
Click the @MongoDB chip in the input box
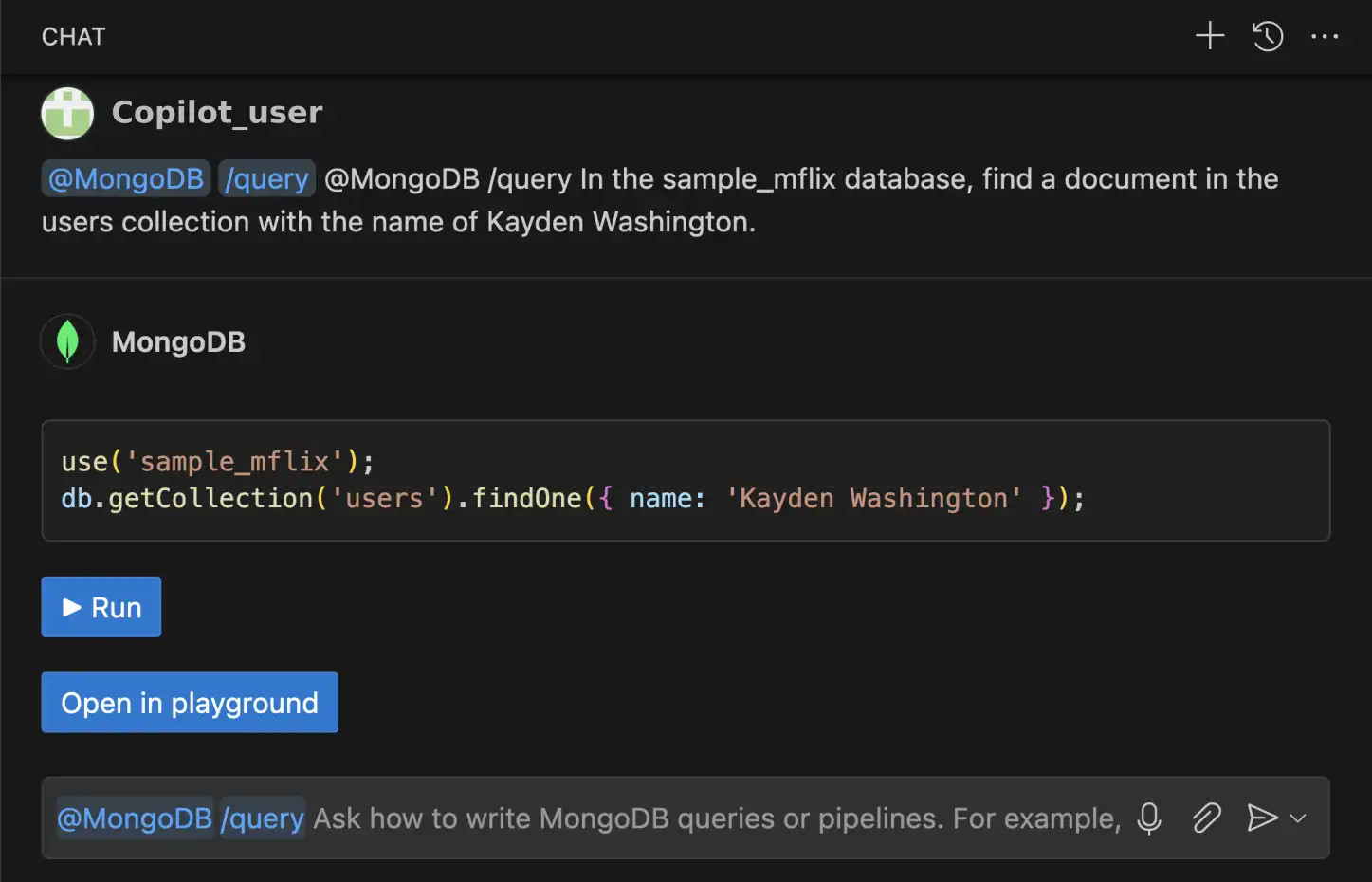134,818
